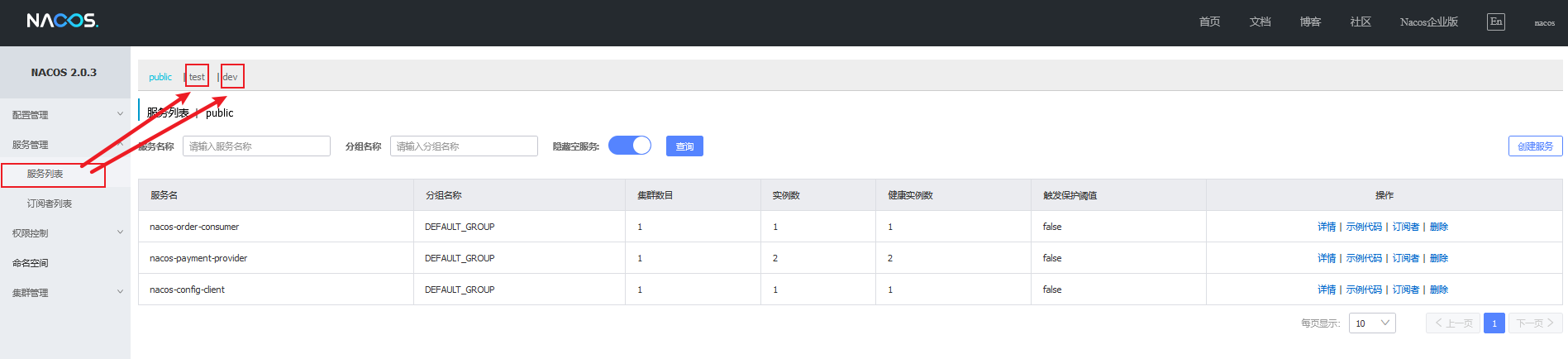The width and height of the screenshot is (1568, 359).
Task: Expand the 配置管理 sidebar menu
Action: click(x=64, y=115)
